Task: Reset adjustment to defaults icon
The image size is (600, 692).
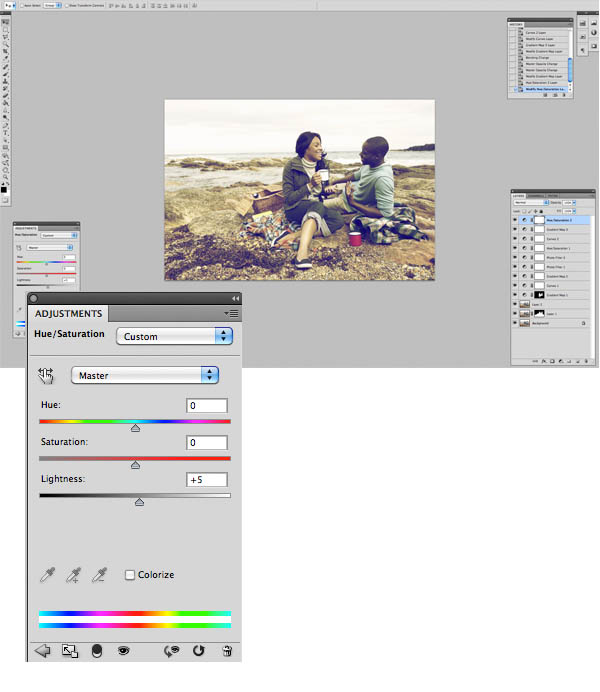Action: 198,651
